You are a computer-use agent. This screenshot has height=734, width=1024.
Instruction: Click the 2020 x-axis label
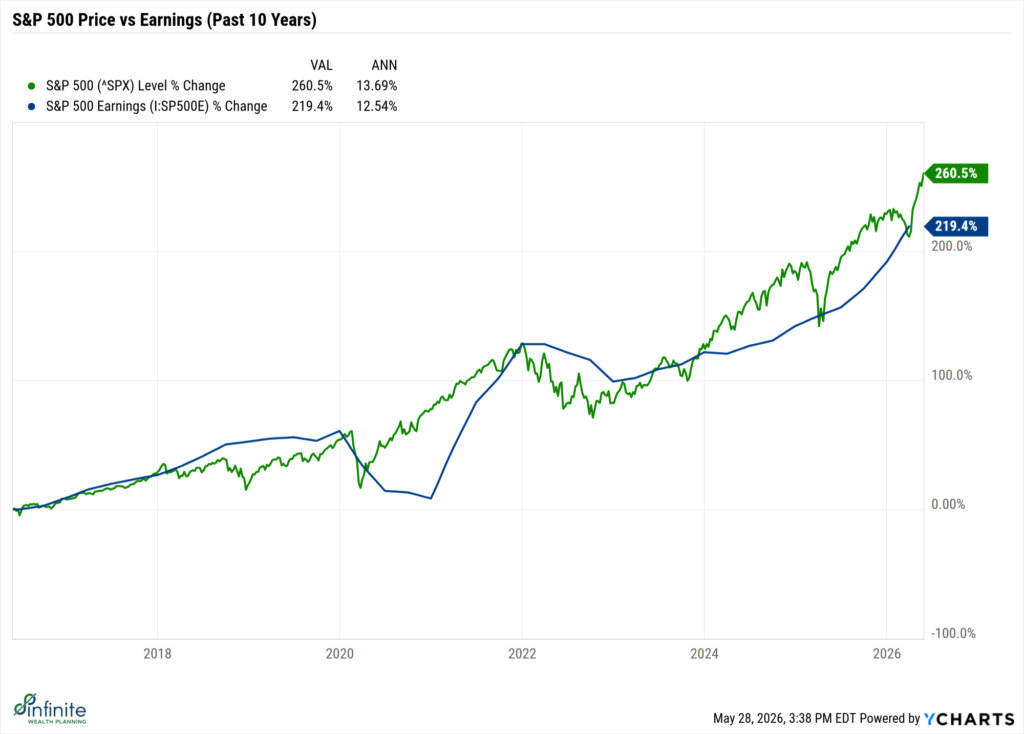340,654
